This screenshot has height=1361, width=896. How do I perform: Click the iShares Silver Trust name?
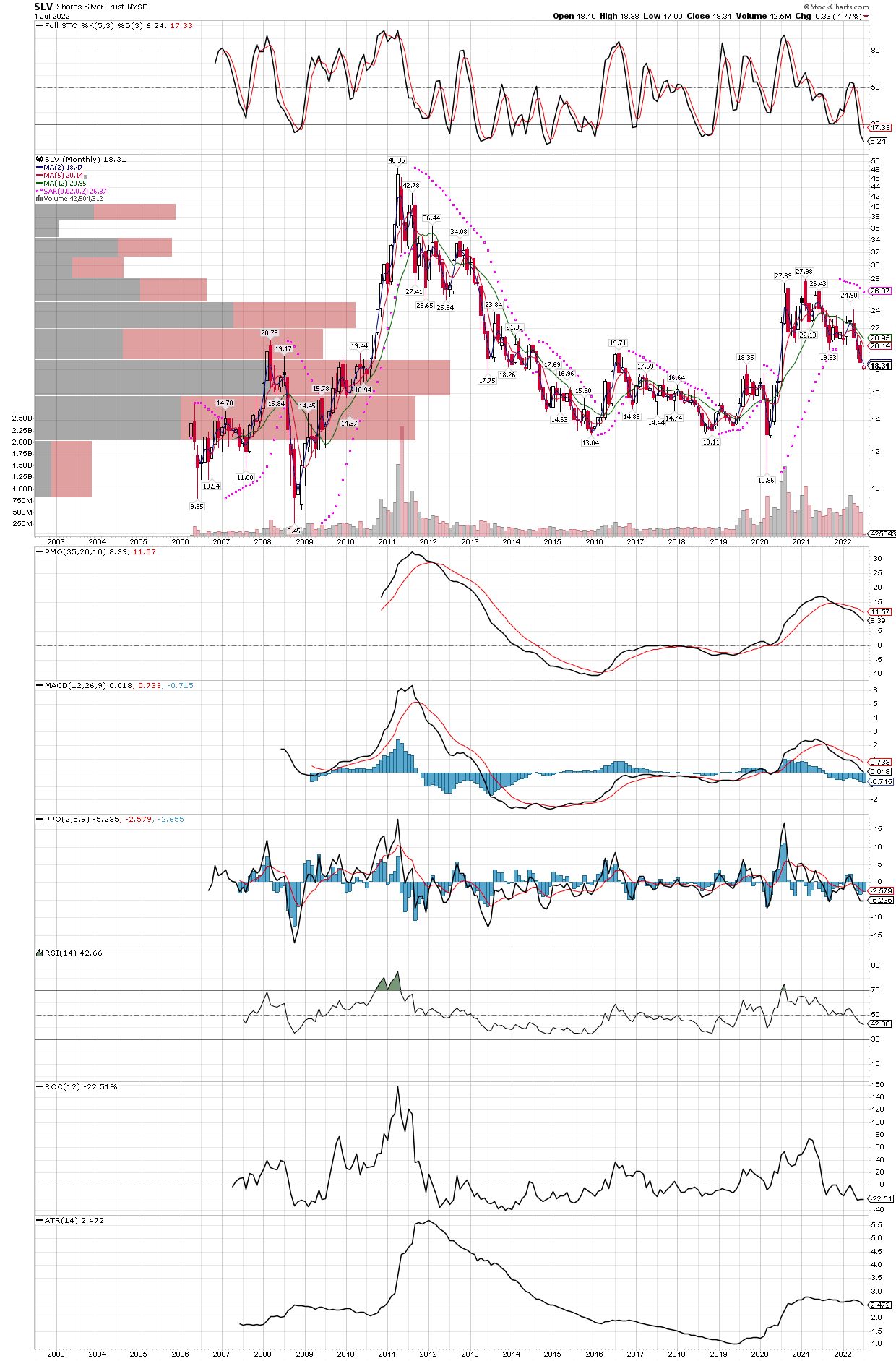[x=90, y=7]
